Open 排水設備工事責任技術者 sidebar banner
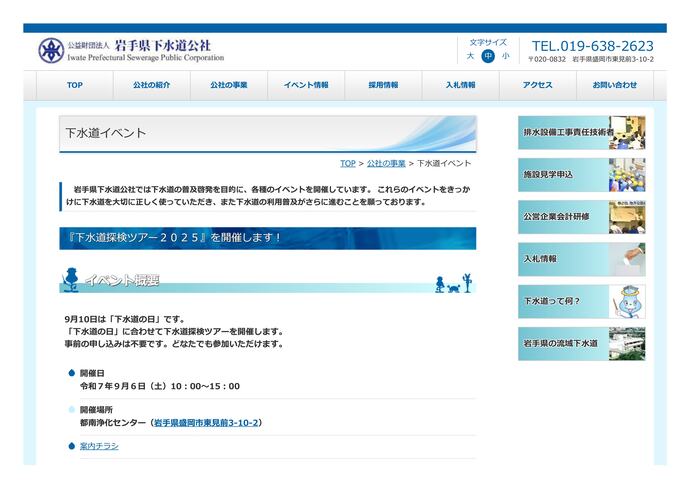690x488 pixels. [x=581, y=132]
